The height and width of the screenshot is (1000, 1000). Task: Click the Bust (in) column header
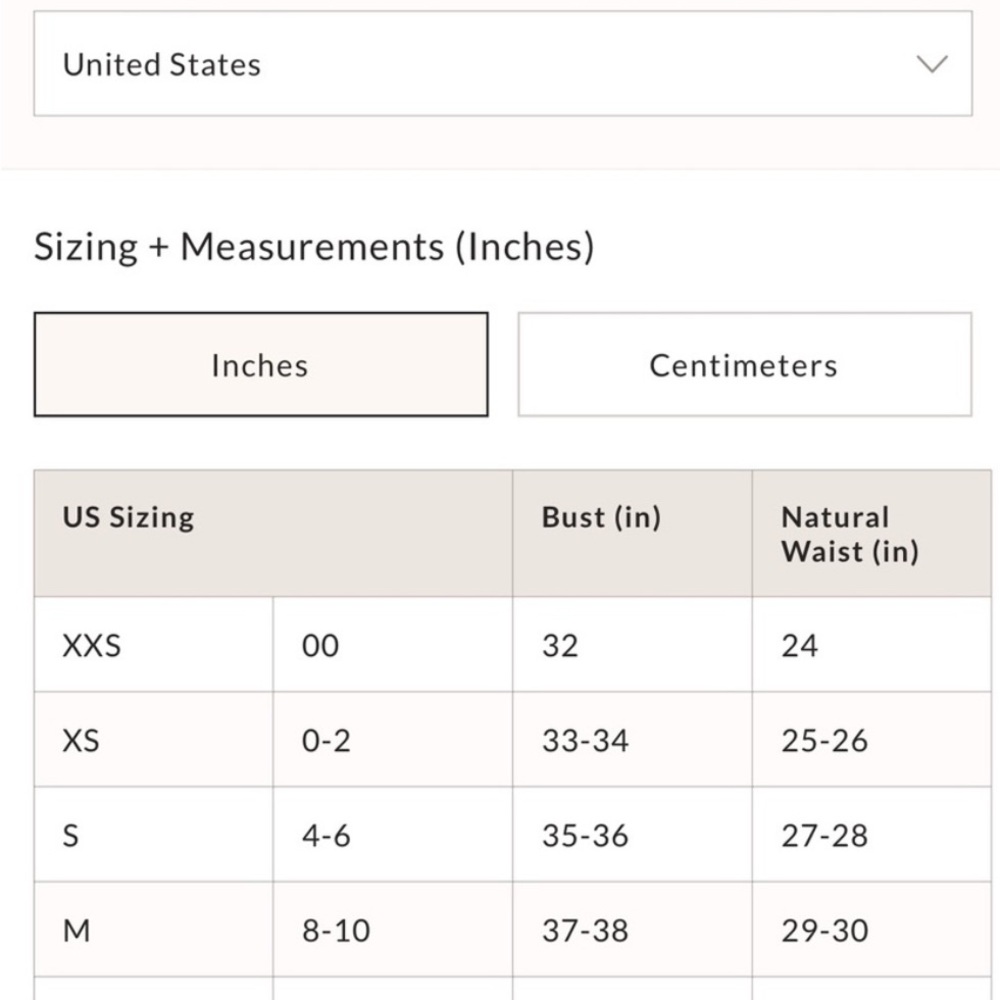601,517
